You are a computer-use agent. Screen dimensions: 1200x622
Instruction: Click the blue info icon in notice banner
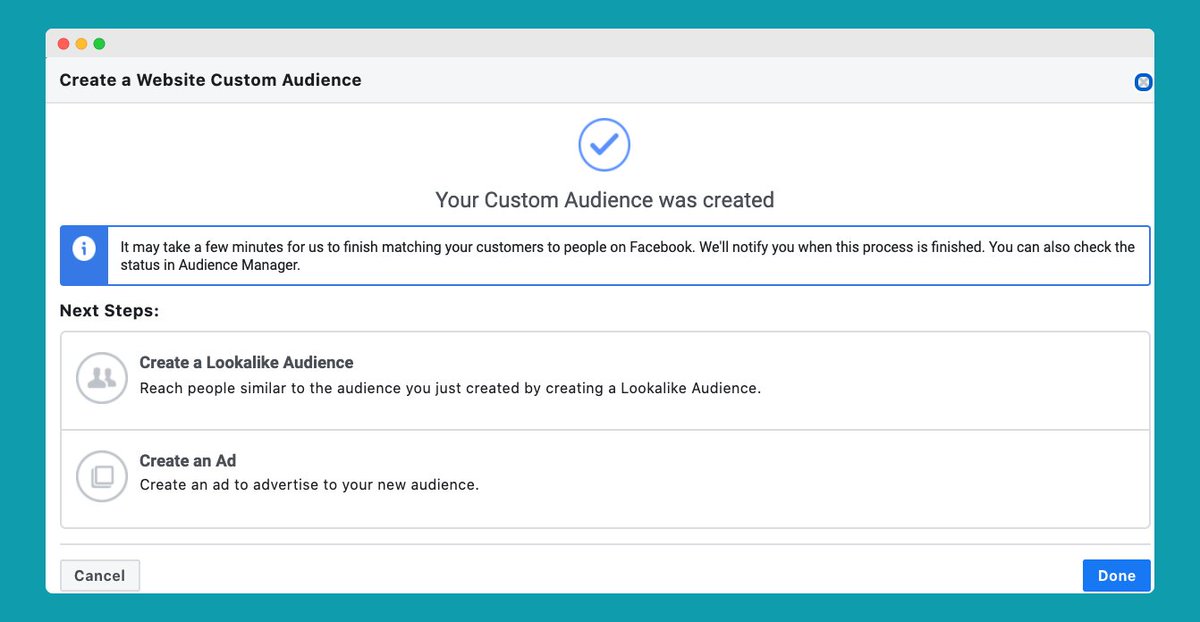pyautogui.click(x=85, y=247)
